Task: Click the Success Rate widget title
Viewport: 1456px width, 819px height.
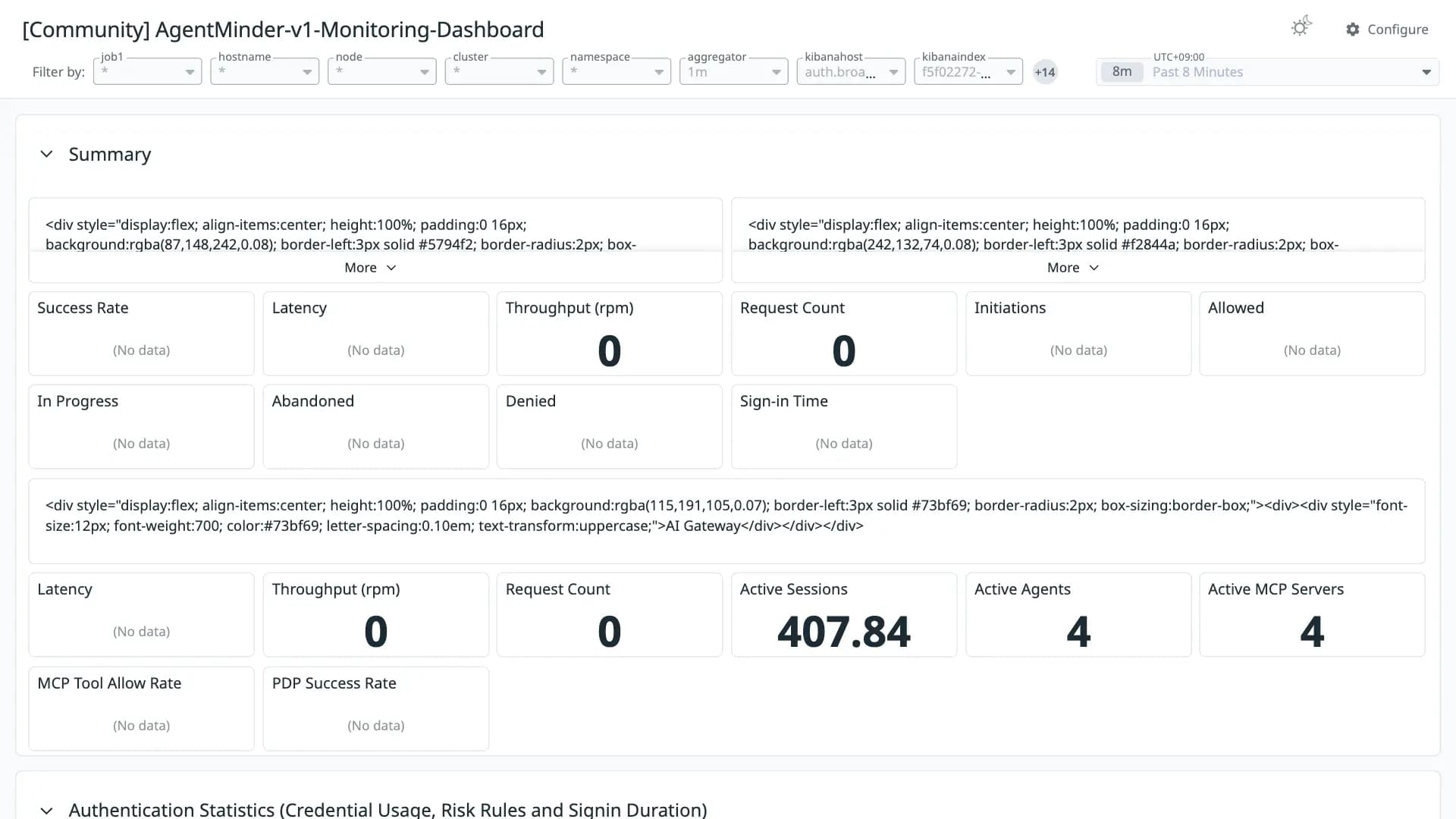Action: click(x=83, y=308)
